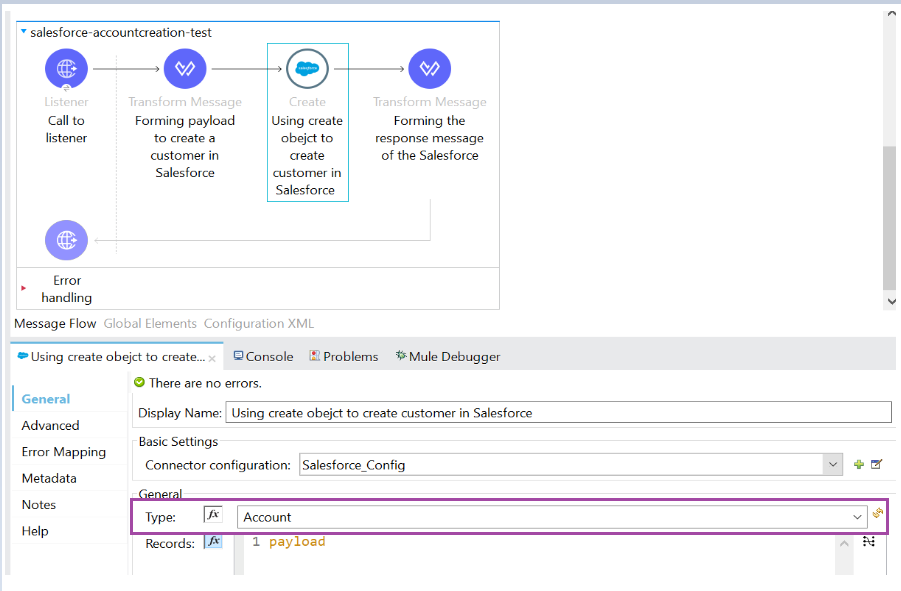
Task: Toggle fx expression mode for Type field
Action: [x=212, y=514]
